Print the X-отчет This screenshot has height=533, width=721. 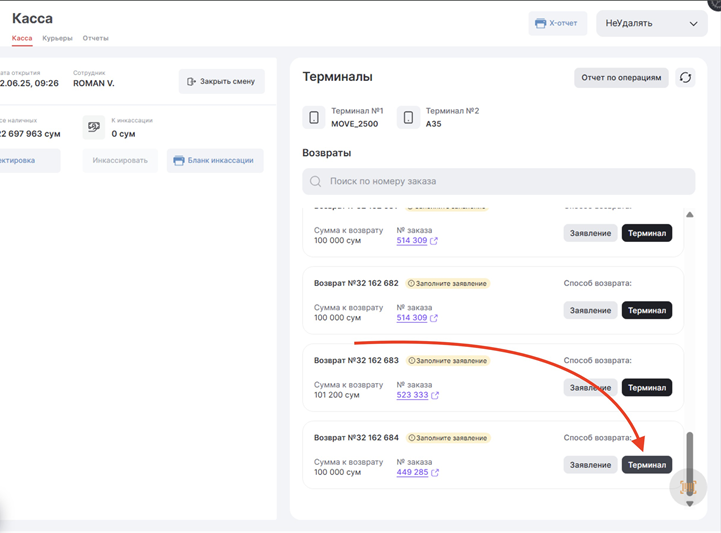557,23
